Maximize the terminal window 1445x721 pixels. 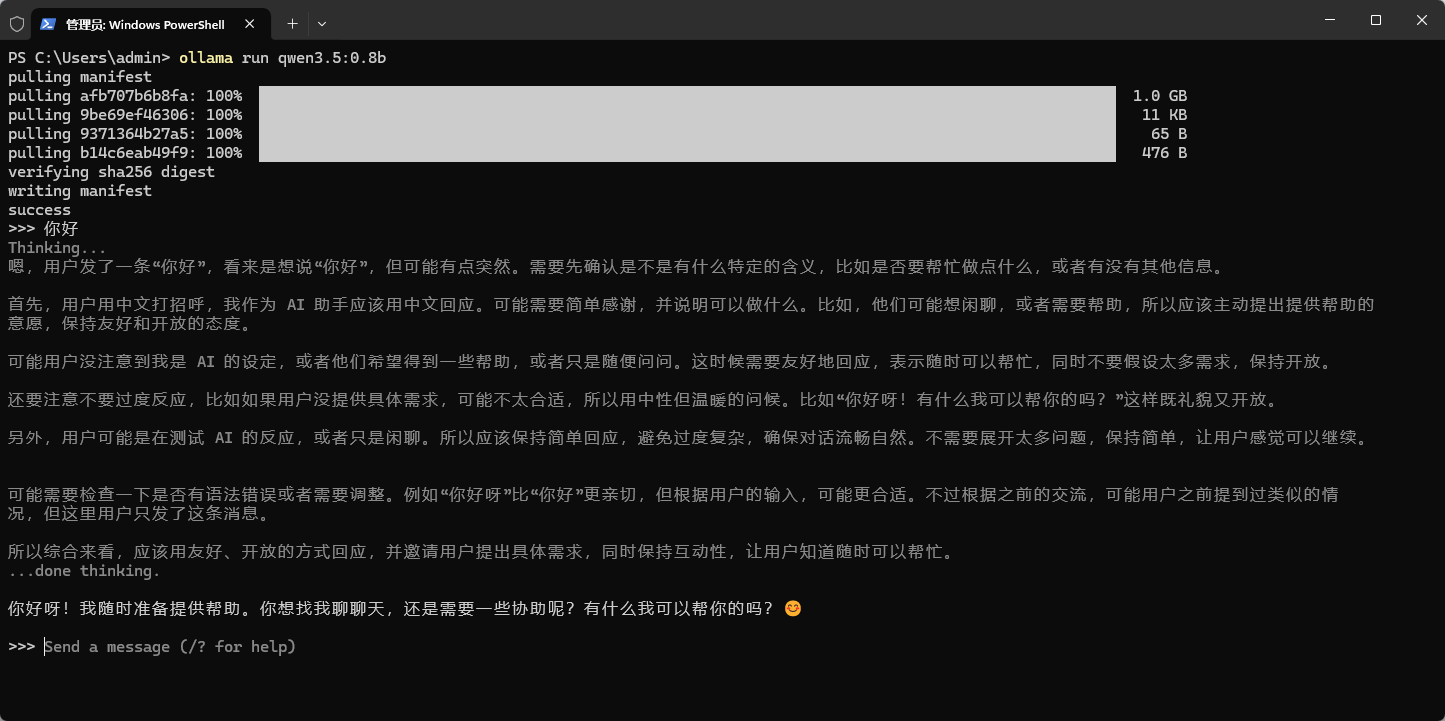pyautogui.click(x=1375, y=19)
